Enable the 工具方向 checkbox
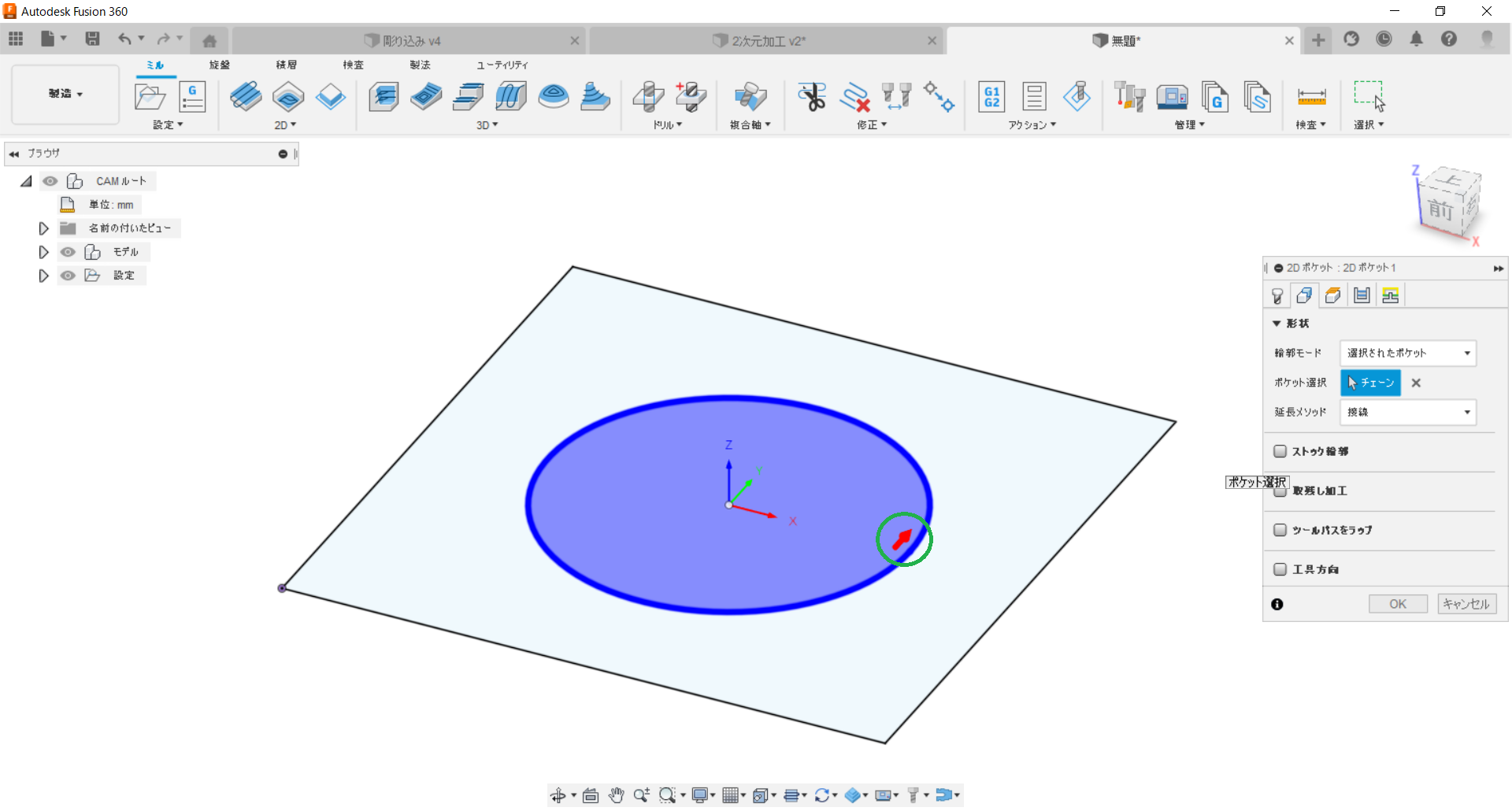This screenshot has height=811, width=1512. tap(1280, 569)
